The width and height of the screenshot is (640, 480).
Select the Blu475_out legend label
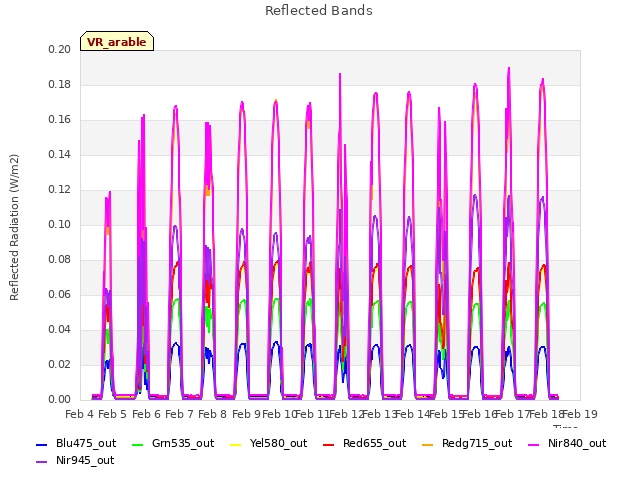pyautogui.click(x=86, y=443)
